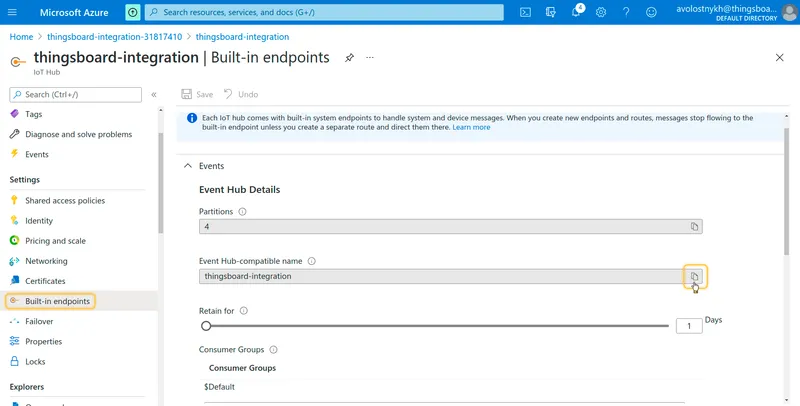
Task: Open Identity settings
Action: 39,221
